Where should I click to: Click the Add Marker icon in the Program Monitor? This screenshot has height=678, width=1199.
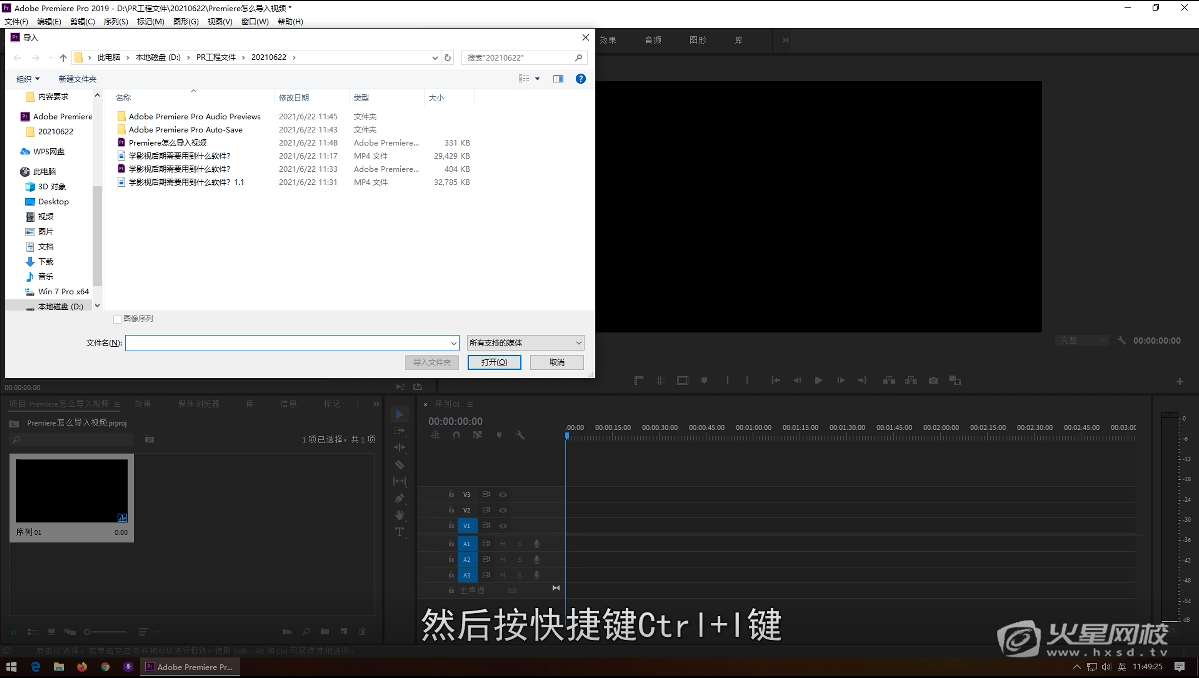[704, 381]
